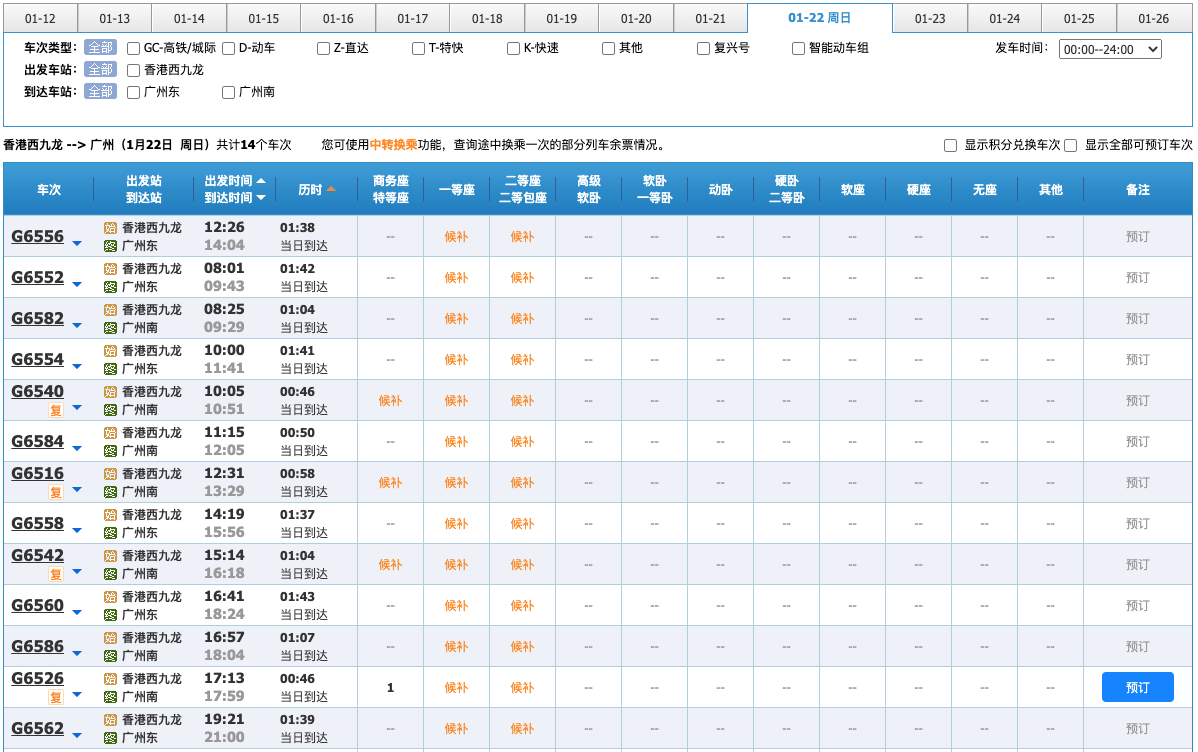Expand the blue arrow beside G6584
The width and height of the screenshot is (1198, 752).
[77, 448]
